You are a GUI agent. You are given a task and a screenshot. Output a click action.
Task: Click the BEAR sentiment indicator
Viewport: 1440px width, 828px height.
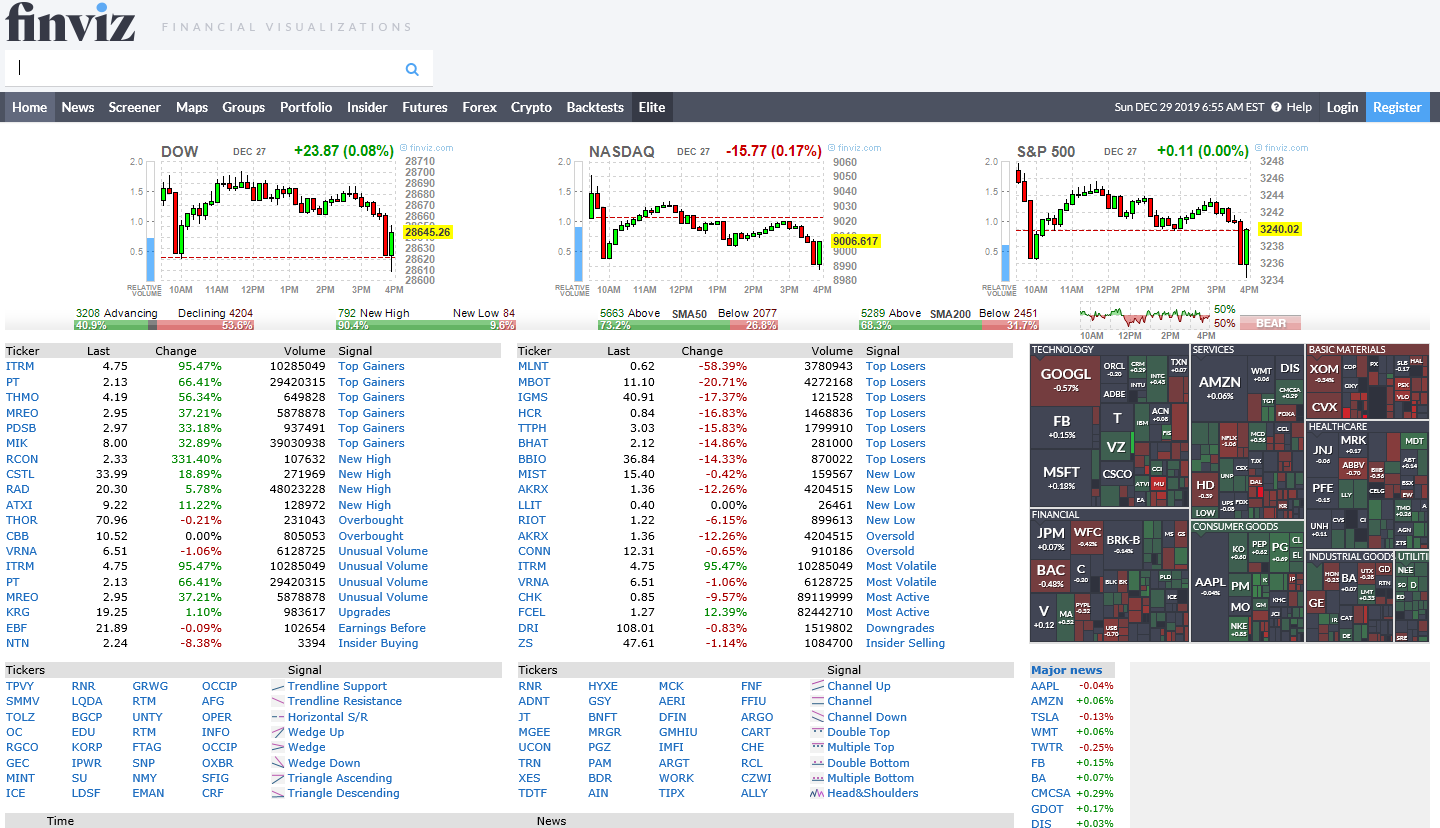(1271, 323)
